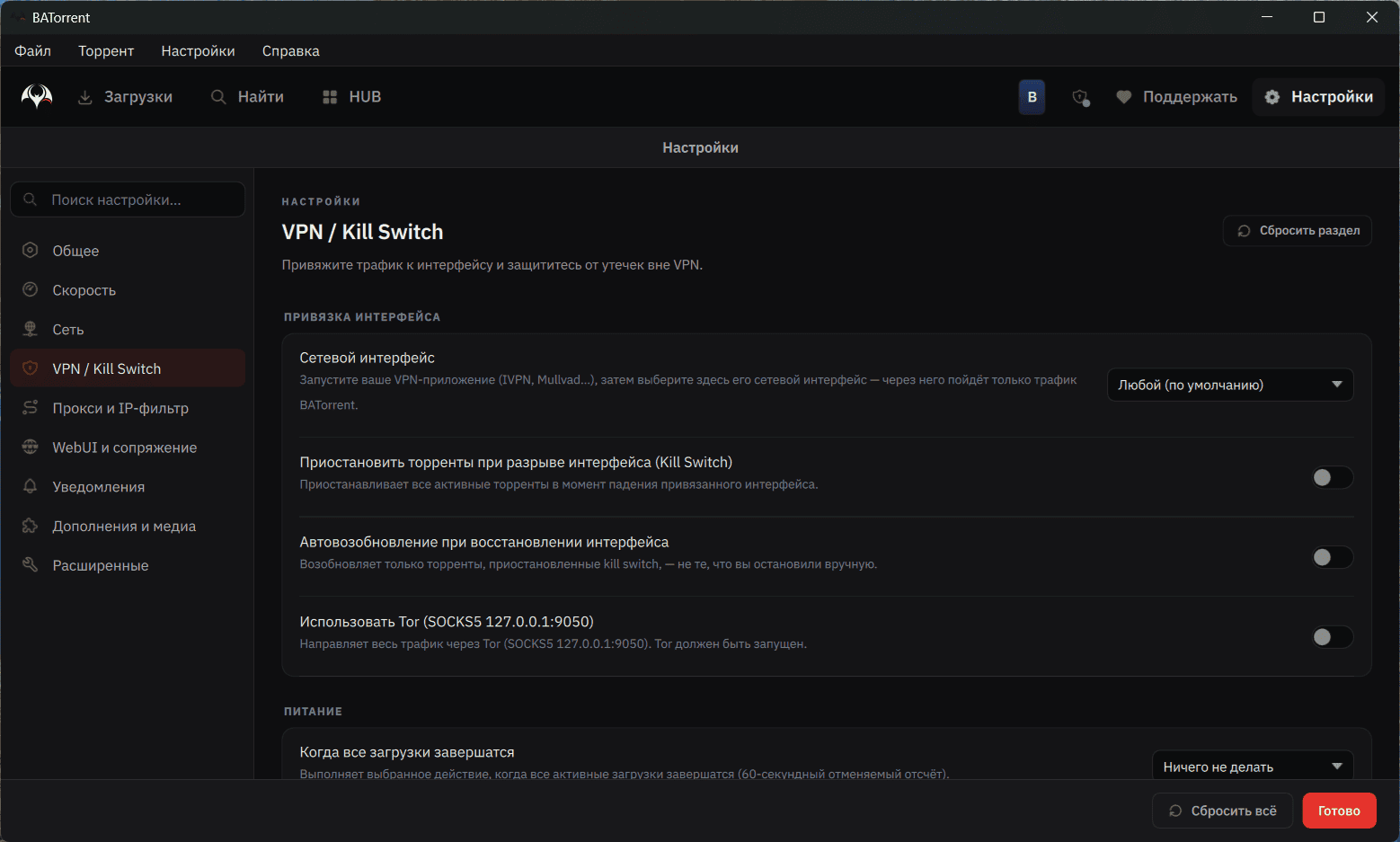Toggle Kill Switch pause torrents switch
The height and width of the screenshot is (842, 1400).
click(1332, 477)
